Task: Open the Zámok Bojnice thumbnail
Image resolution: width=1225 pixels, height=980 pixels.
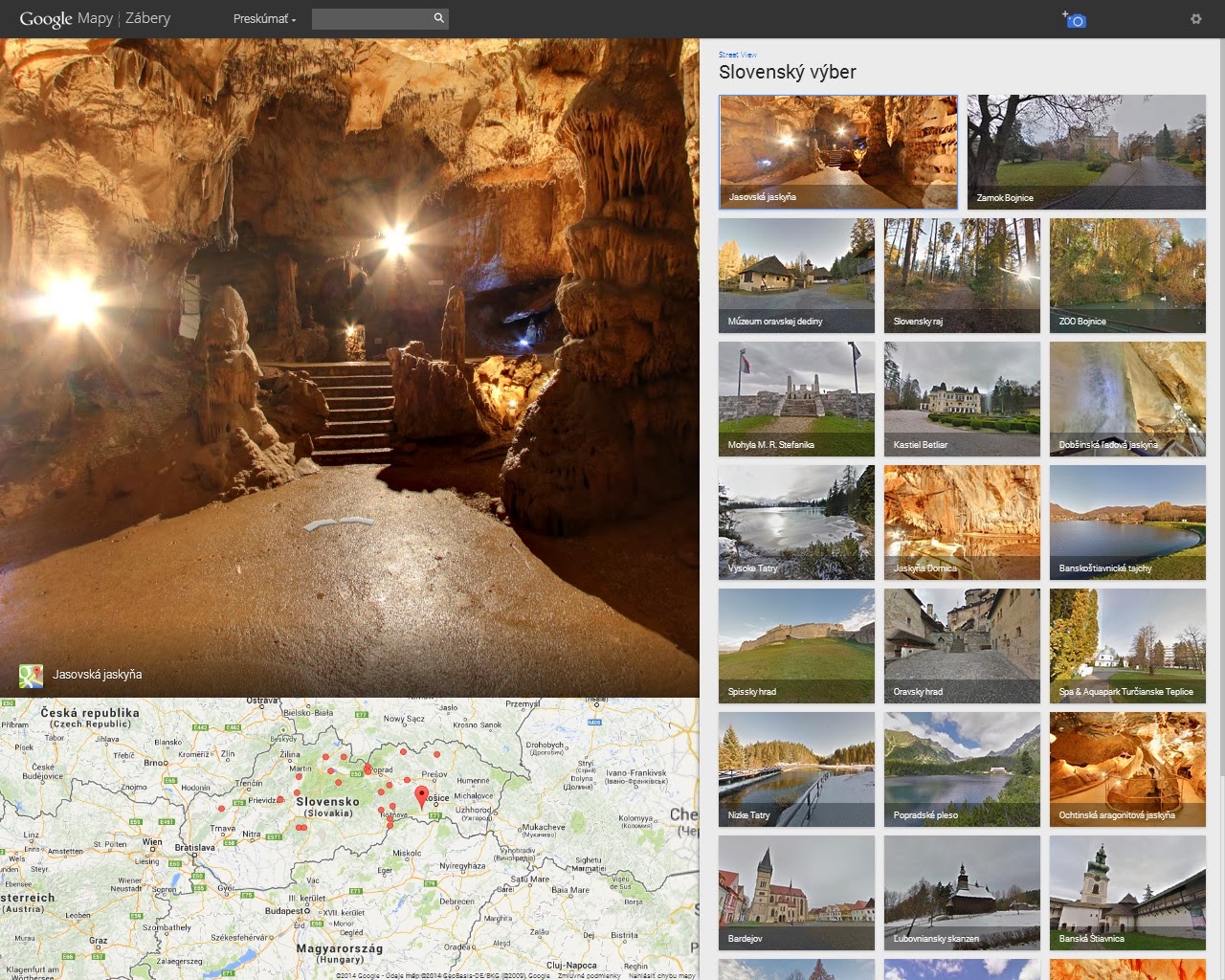Action: click(x=1086, y=151)
